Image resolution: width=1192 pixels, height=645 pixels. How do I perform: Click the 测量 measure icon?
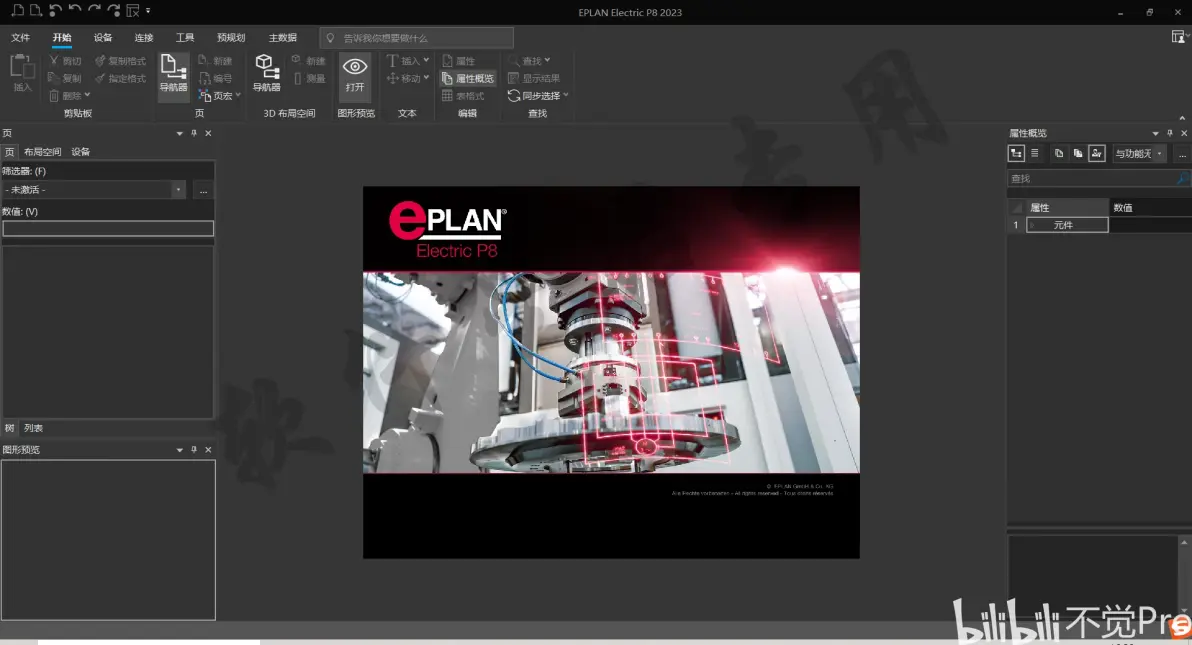[298, 78]
